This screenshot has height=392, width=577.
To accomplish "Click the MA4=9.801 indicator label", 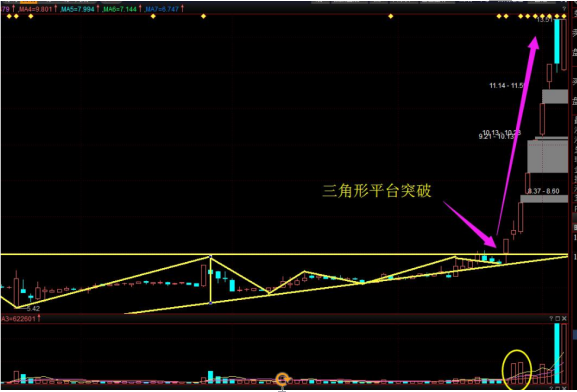I will (x=35, y=9).
